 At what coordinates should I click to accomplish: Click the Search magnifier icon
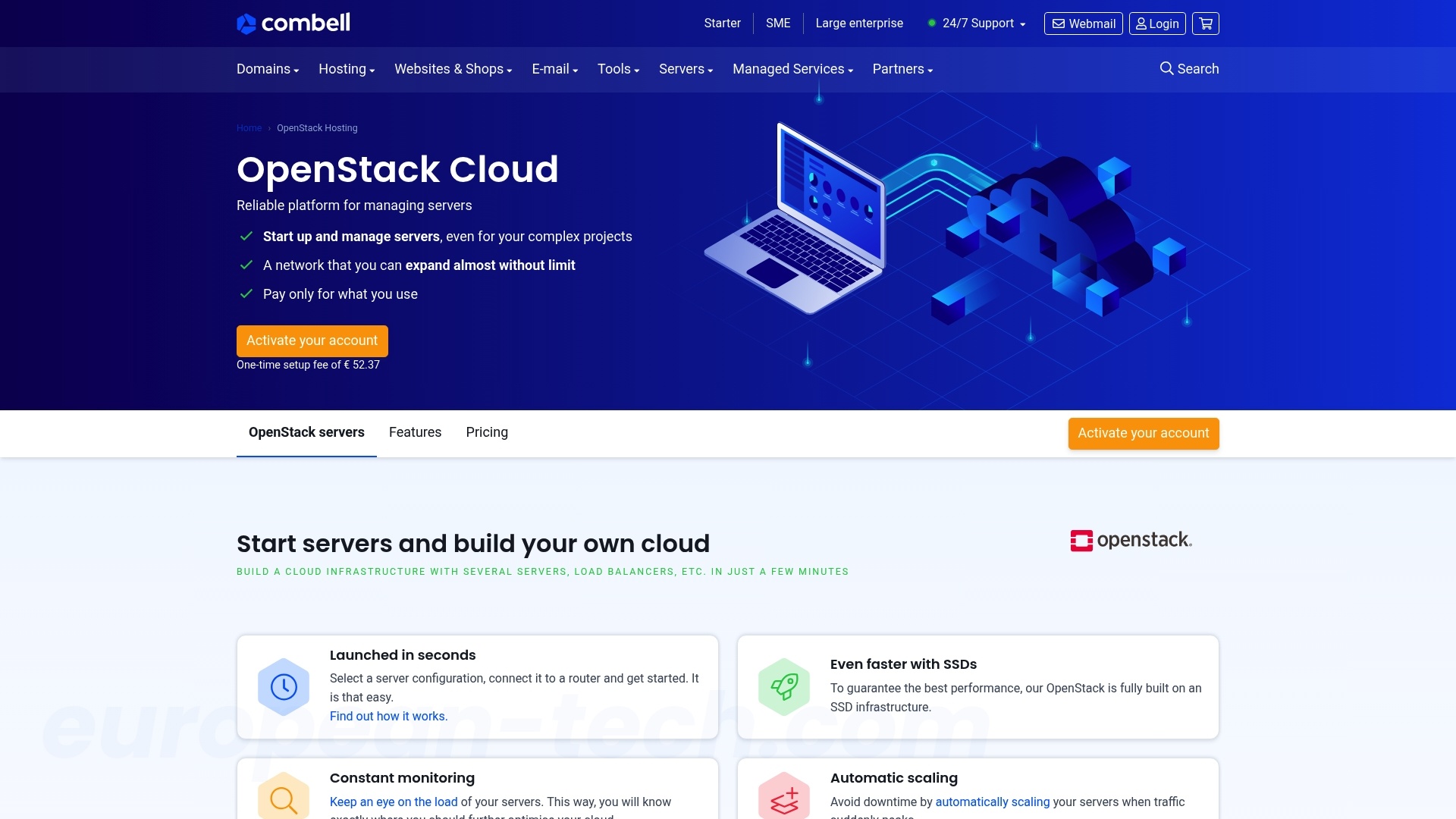click(x=1167, y=68)
